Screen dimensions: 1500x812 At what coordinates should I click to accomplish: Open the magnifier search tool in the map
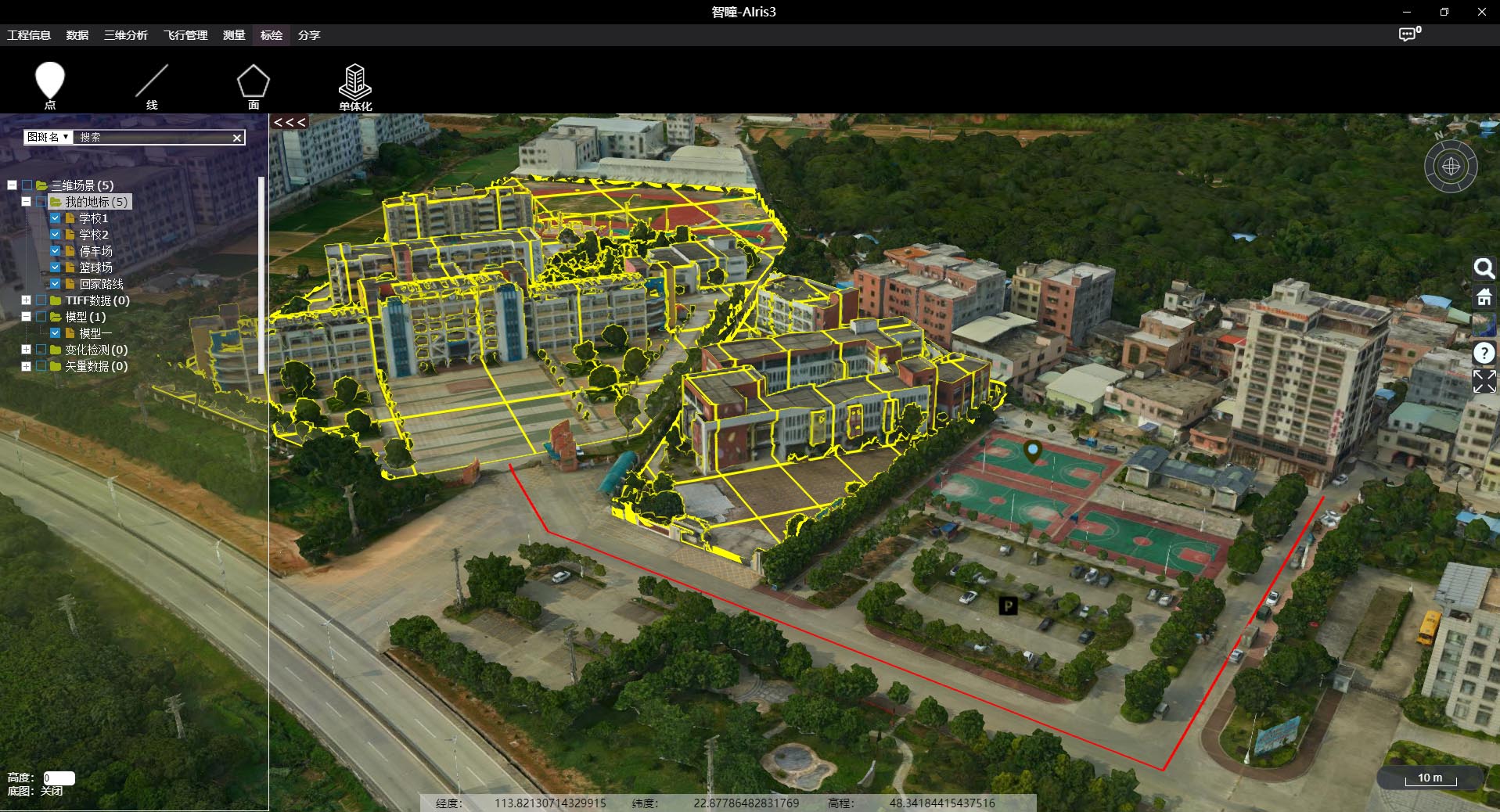1484,268
